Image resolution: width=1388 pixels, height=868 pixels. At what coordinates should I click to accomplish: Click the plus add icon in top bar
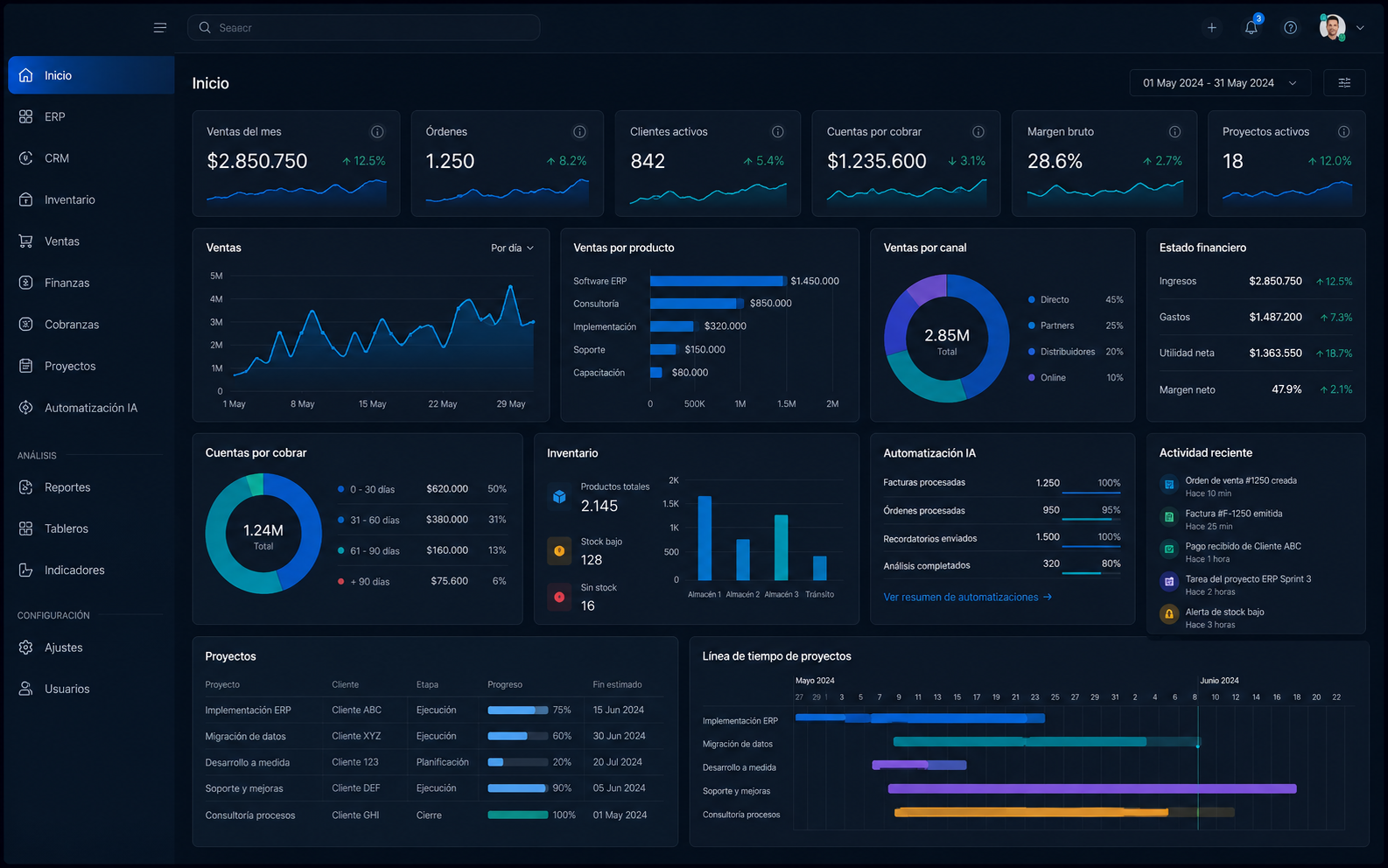point(1212,28)
